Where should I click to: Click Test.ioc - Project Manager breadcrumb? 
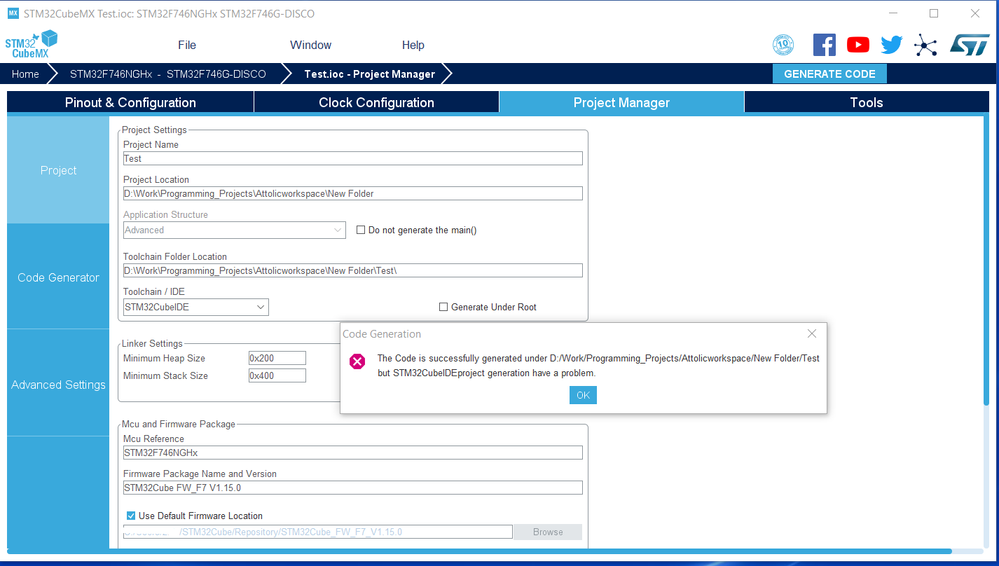click(370, 74)
